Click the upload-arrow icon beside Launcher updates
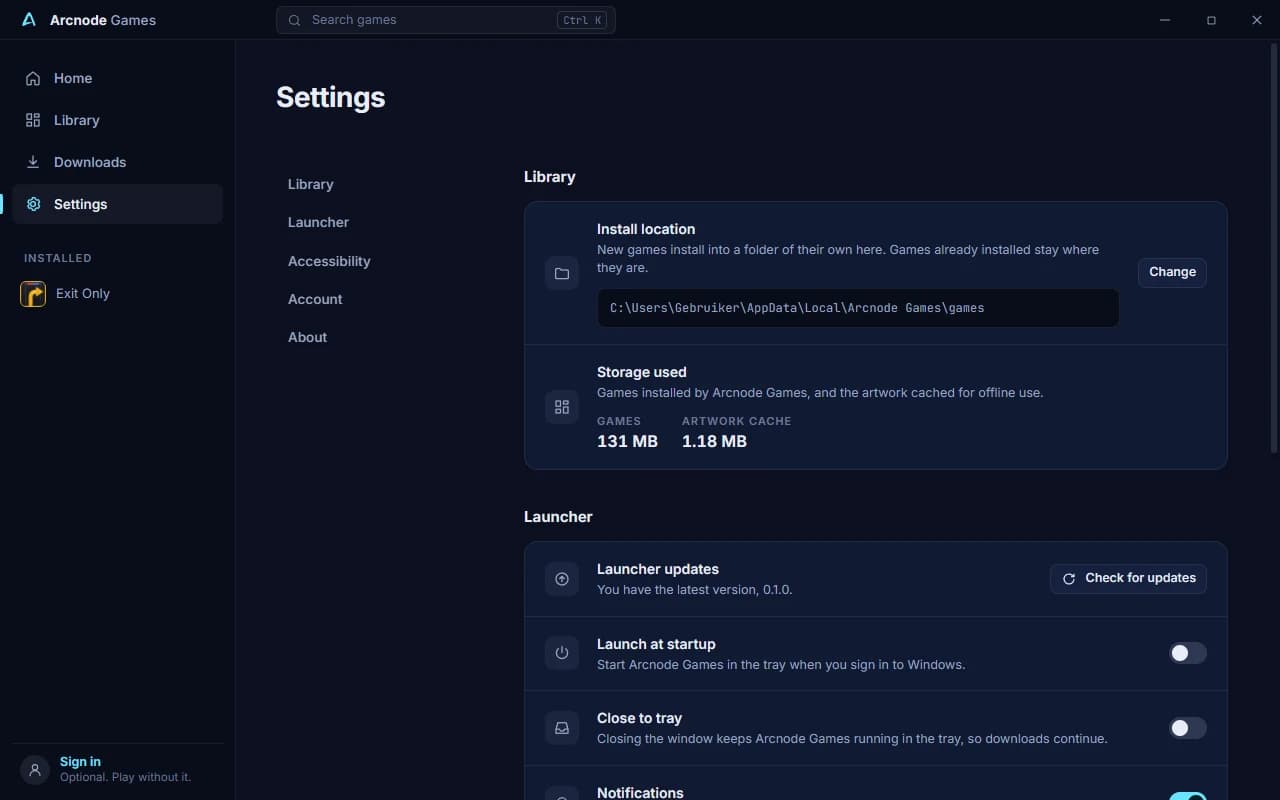 coord(562,579)
